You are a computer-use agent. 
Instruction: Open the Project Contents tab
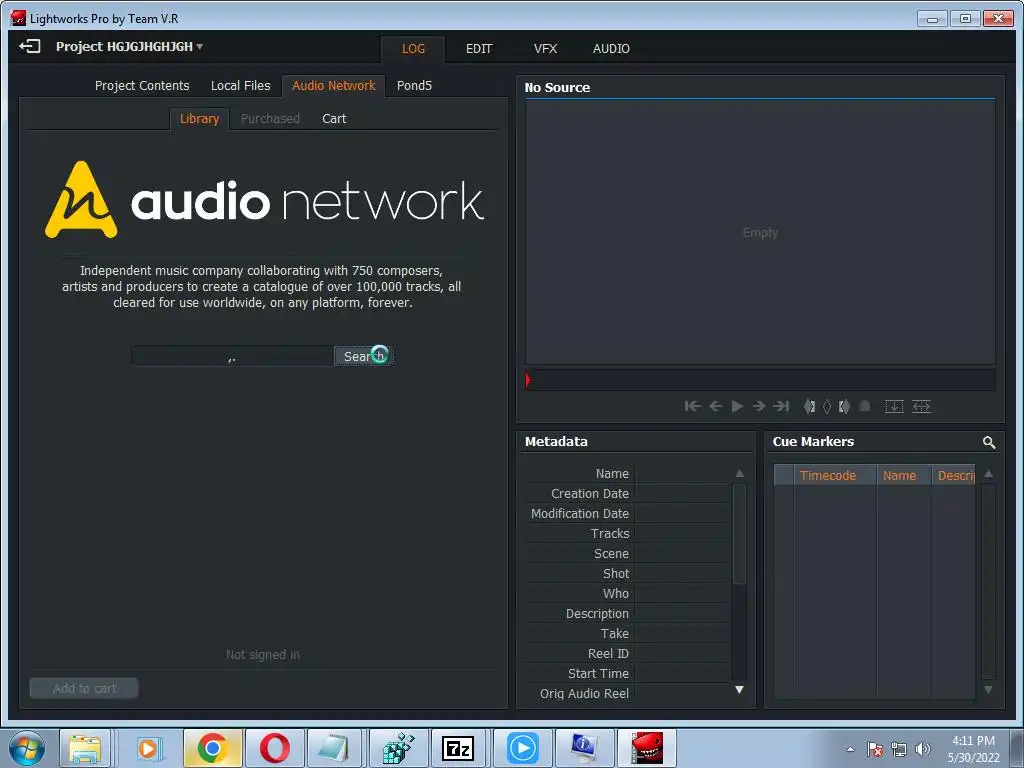(142, 86)
